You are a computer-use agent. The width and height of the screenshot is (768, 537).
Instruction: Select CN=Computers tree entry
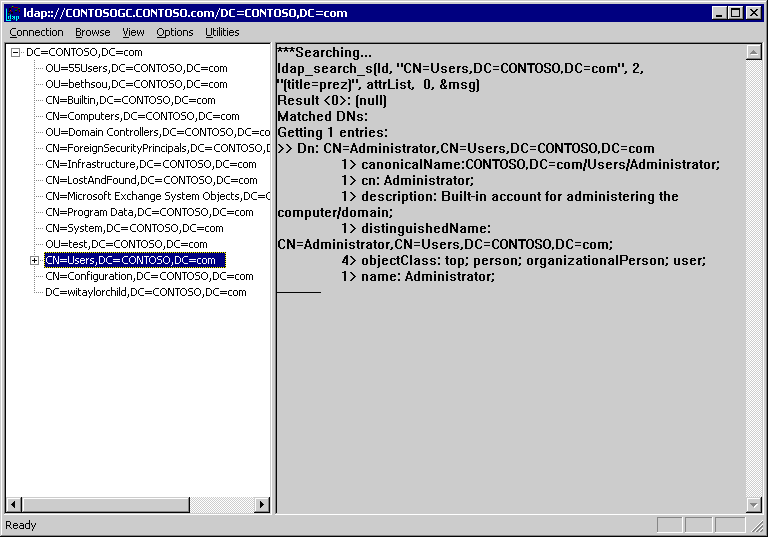[142, 116]
